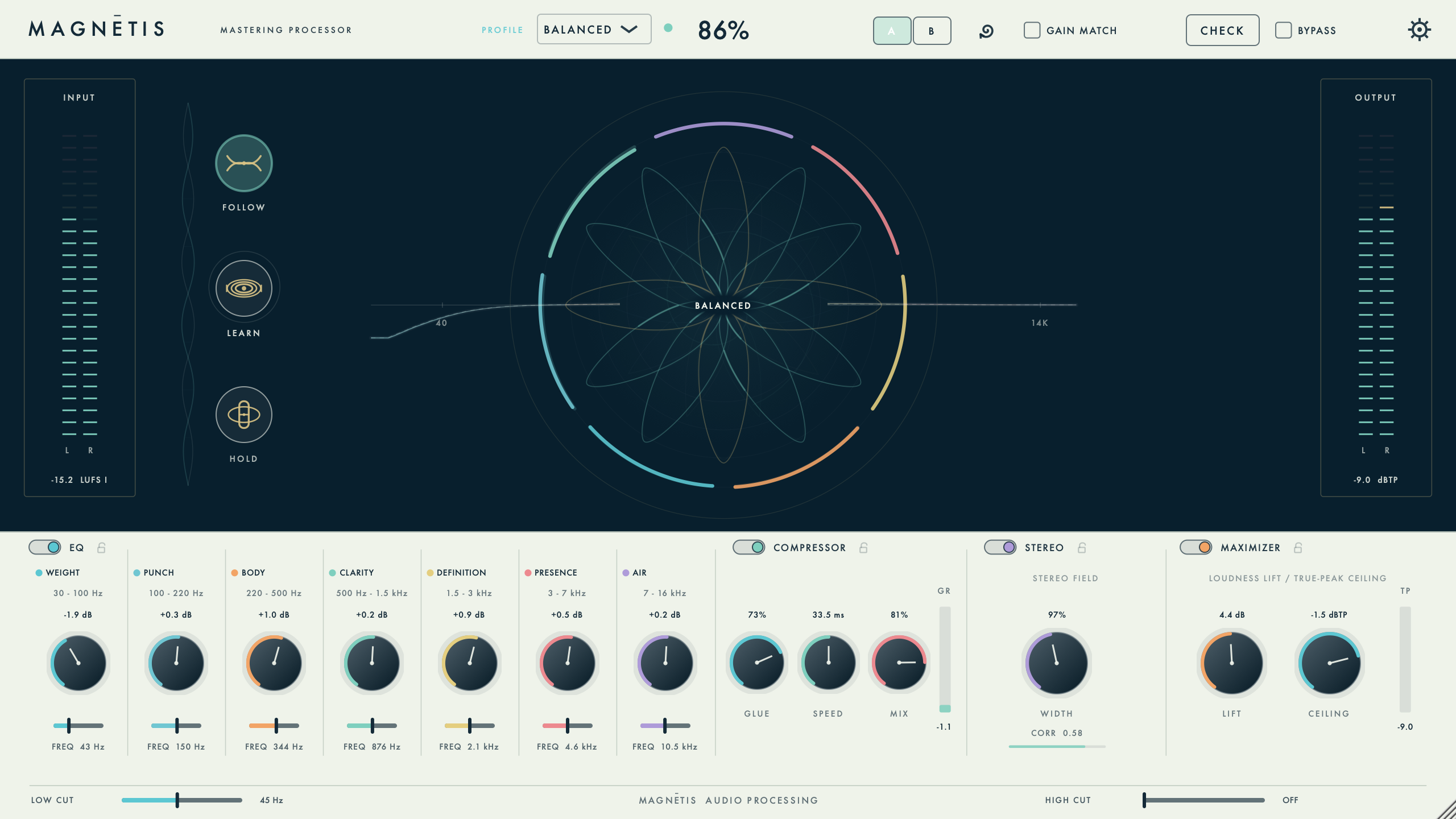
Task: Click the -1.5 dBTP ceiling value
Action: [x=1329, y=615]
